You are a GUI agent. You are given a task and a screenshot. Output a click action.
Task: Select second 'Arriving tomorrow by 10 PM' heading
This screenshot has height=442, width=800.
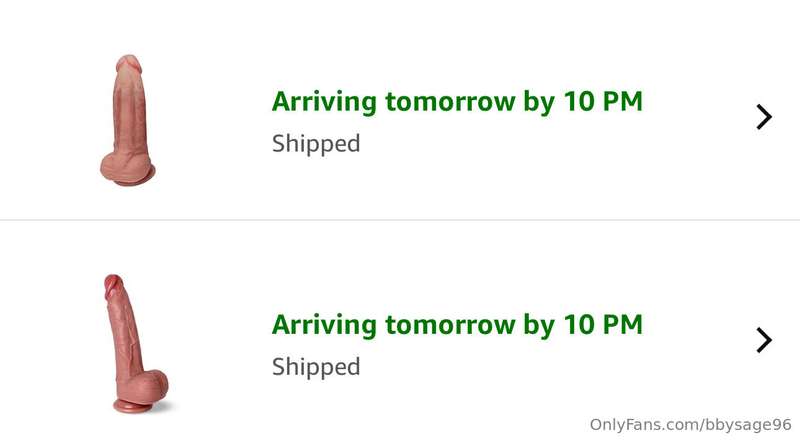[x=457, y=325]
